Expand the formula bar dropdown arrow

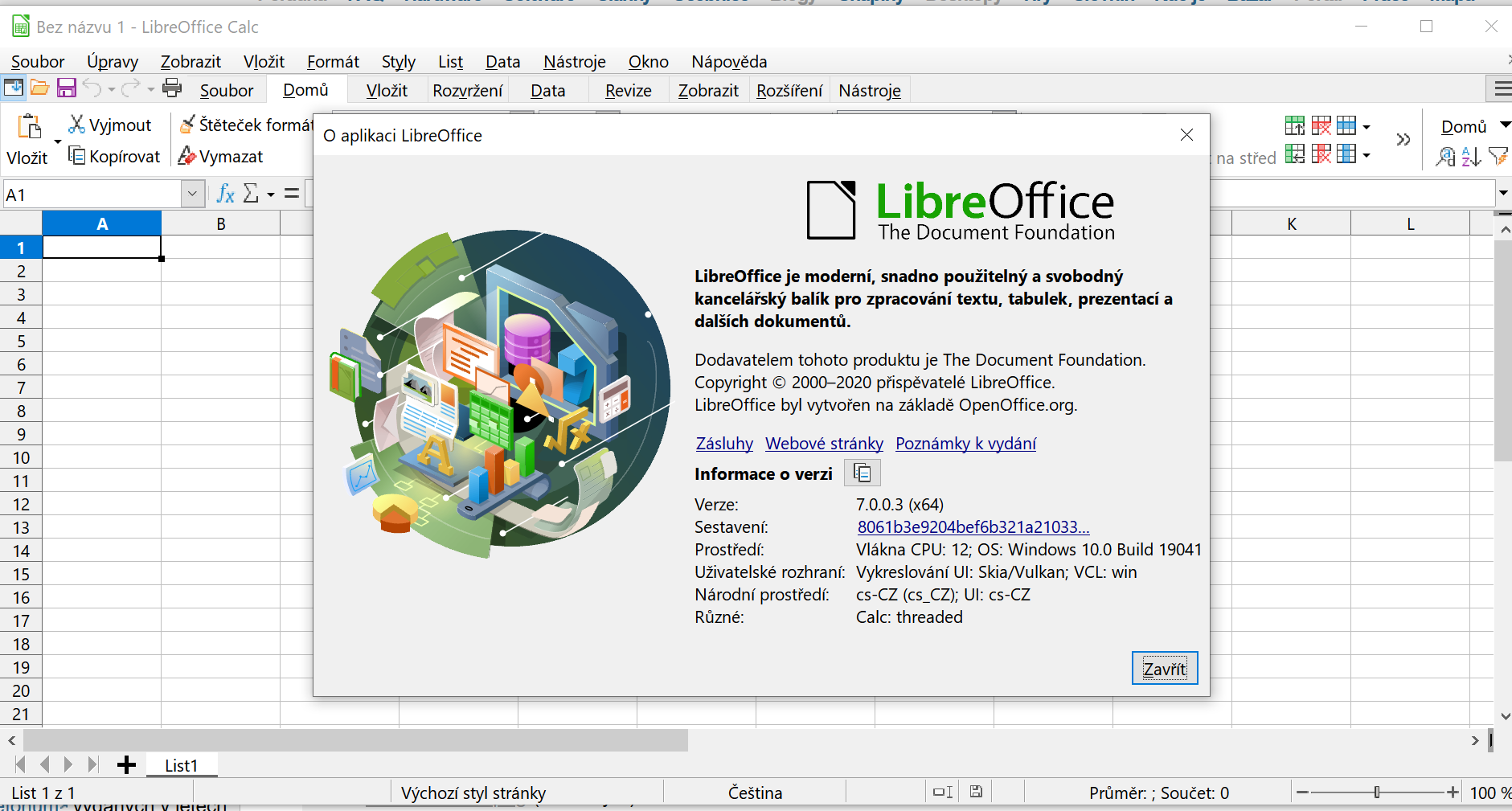pos(1503,193)
